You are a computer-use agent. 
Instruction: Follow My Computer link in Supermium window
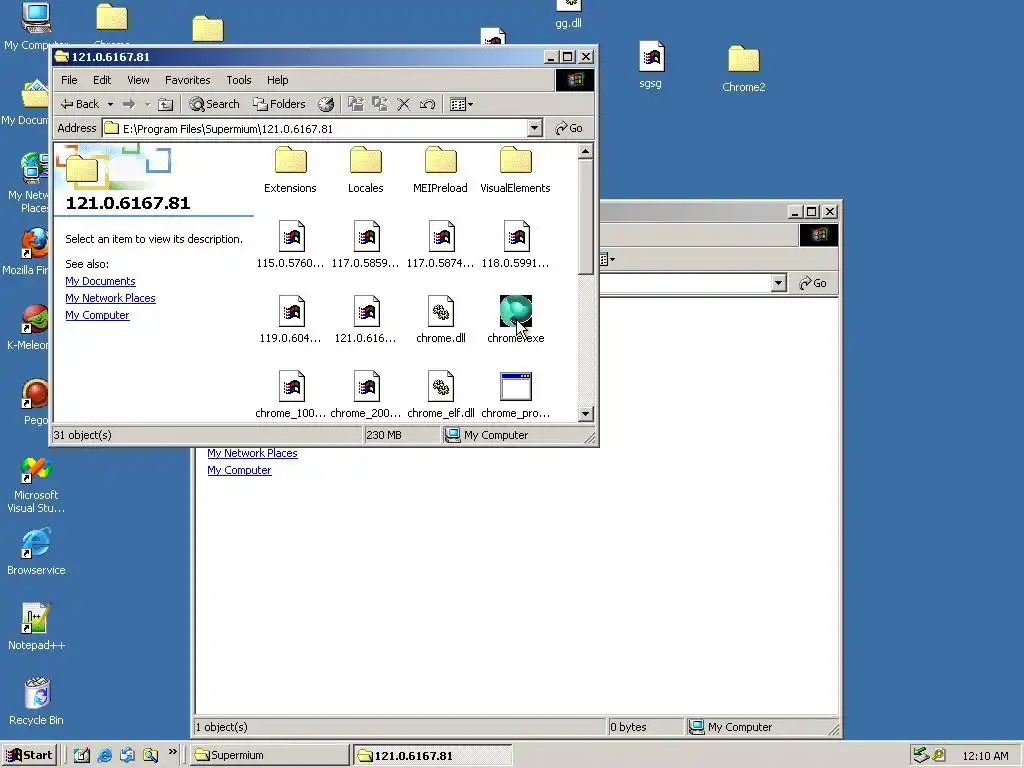tap(239, 470)
